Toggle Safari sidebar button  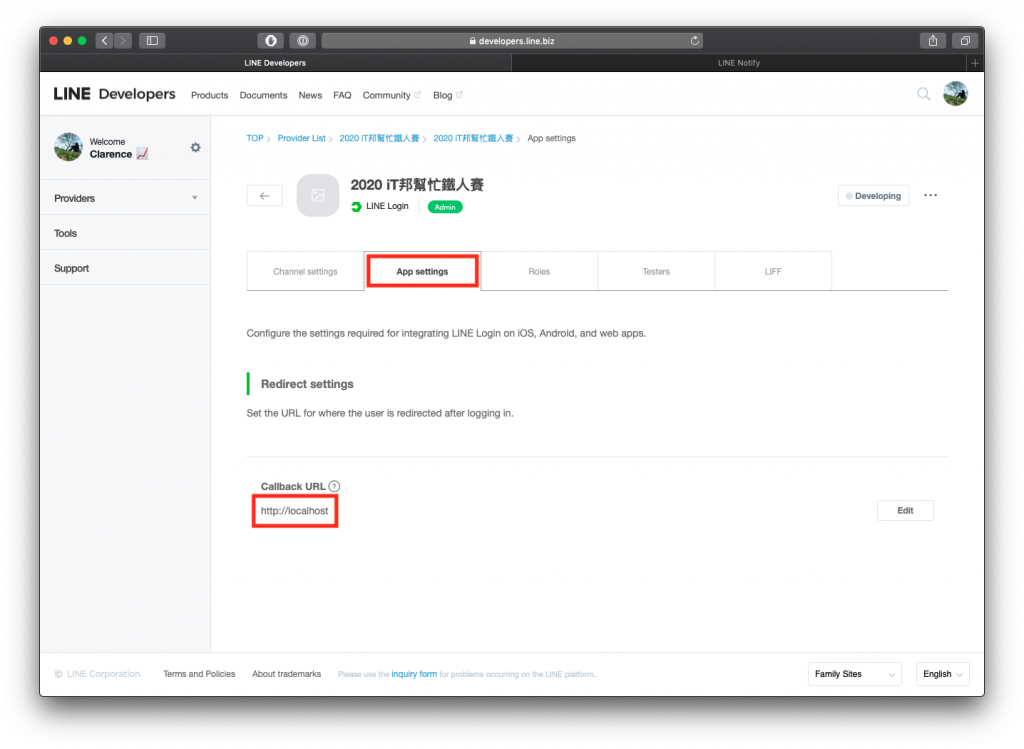point(152,40)
